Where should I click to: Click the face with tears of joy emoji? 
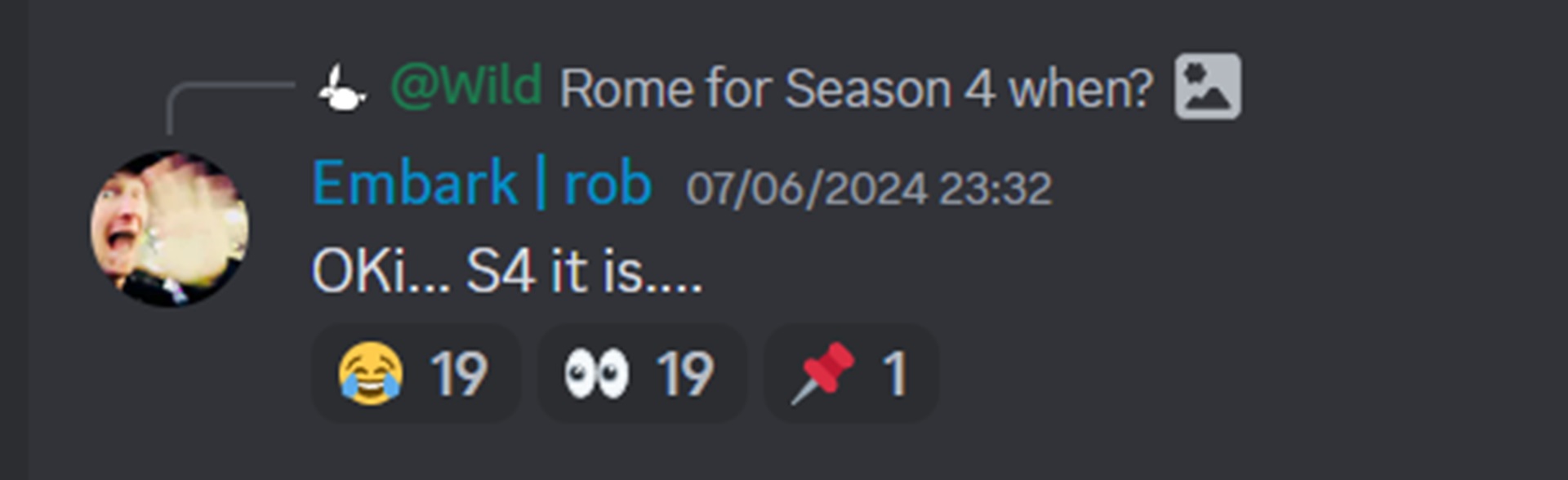coord(371,373)
